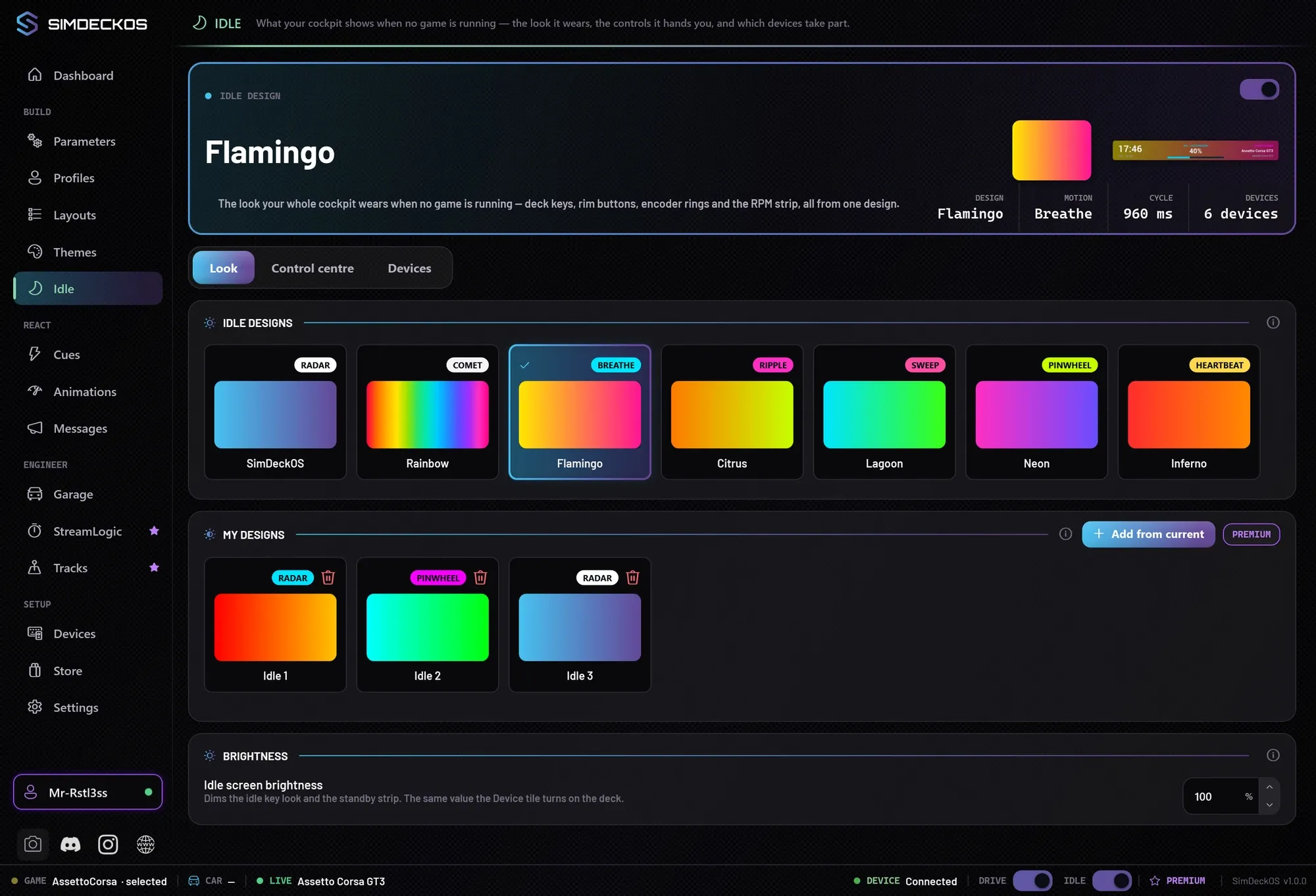Increase idle screen brightness with up arrow
This screenshot has width=1316, height=896.
click(1269, 787)
